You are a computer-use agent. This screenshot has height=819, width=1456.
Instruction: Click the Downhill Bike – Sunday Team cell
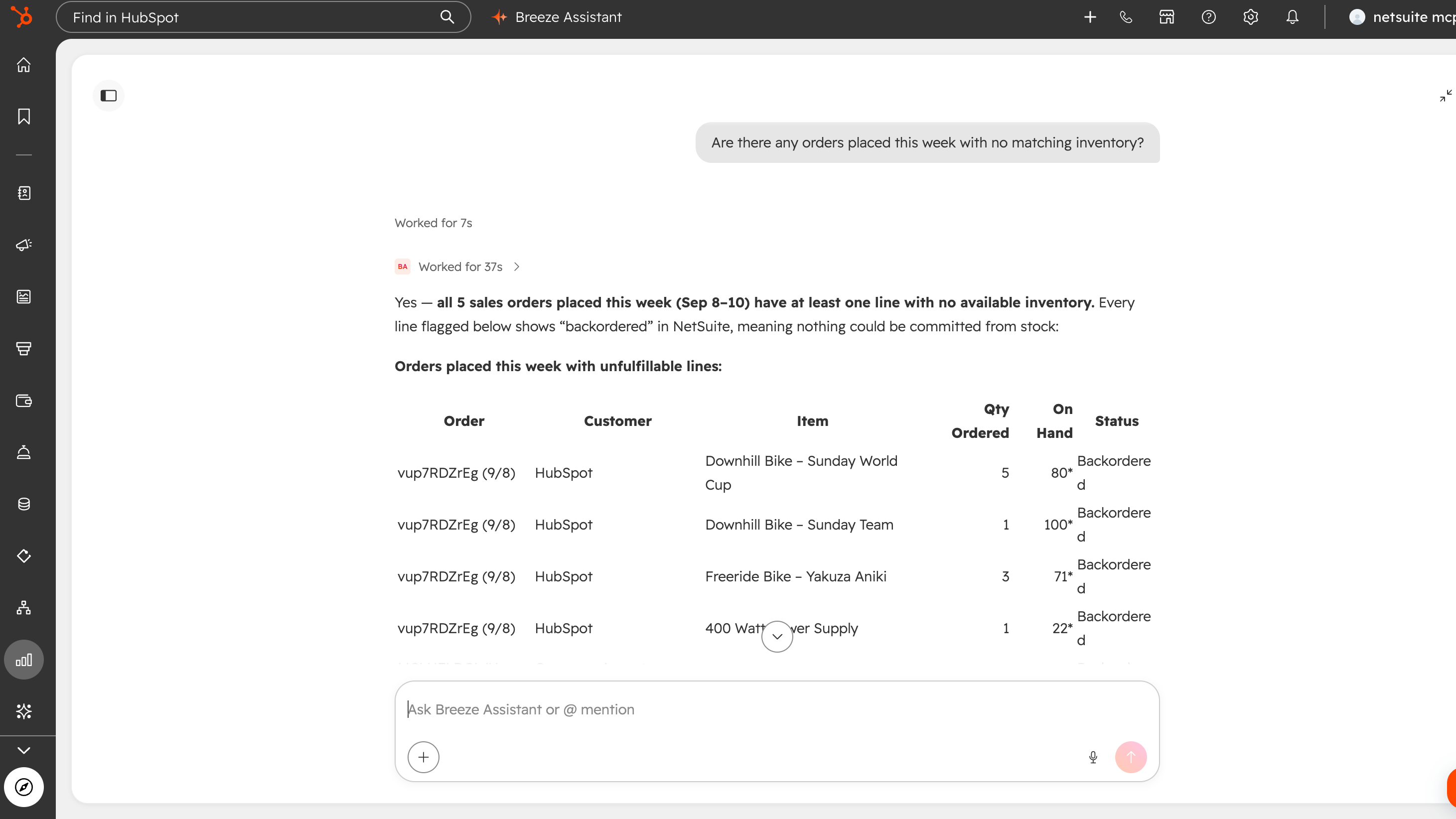pos(799,525)
